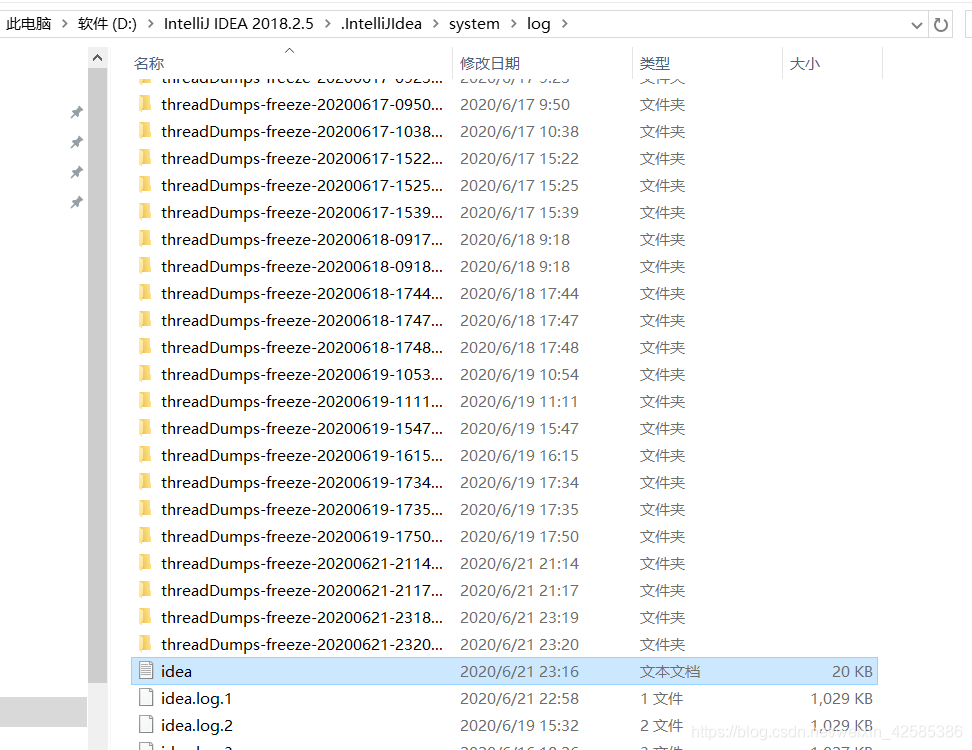
Task: Select folder icon of threadDumps-freeze-20200619-1547
Action: [145, 428]
